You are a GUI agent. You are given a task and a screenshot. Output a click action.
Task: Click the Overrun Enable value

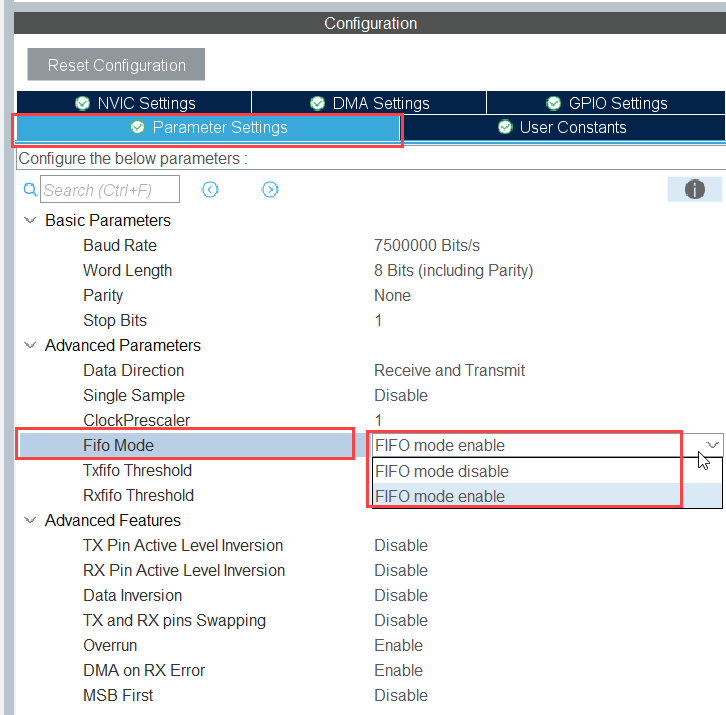pyautogui.click(x=398, y=645)
